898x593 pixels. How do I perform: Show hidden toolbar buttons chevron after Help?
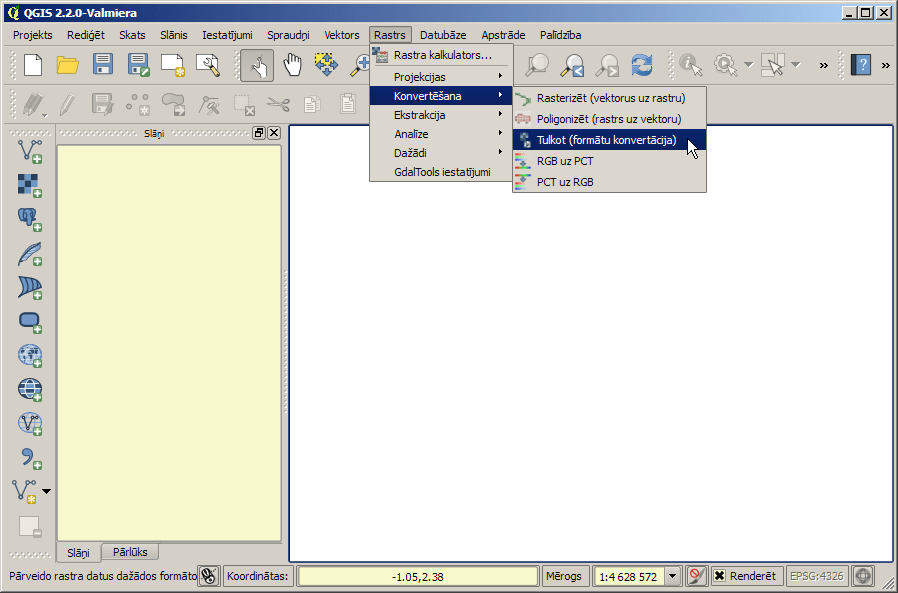(886, 65)
